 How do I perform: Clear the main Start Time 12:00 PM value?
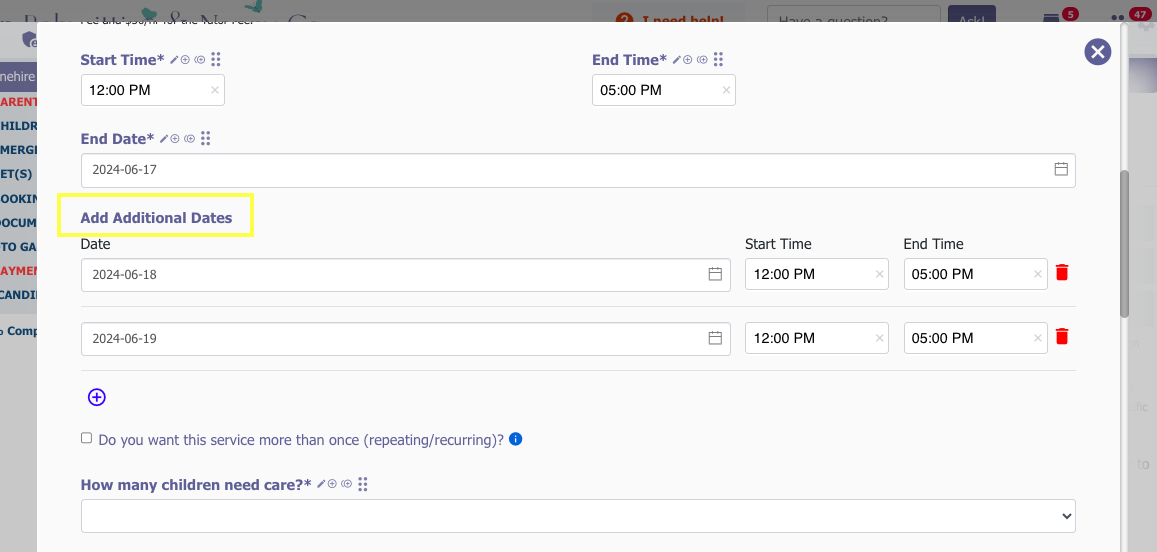point(214,90)
